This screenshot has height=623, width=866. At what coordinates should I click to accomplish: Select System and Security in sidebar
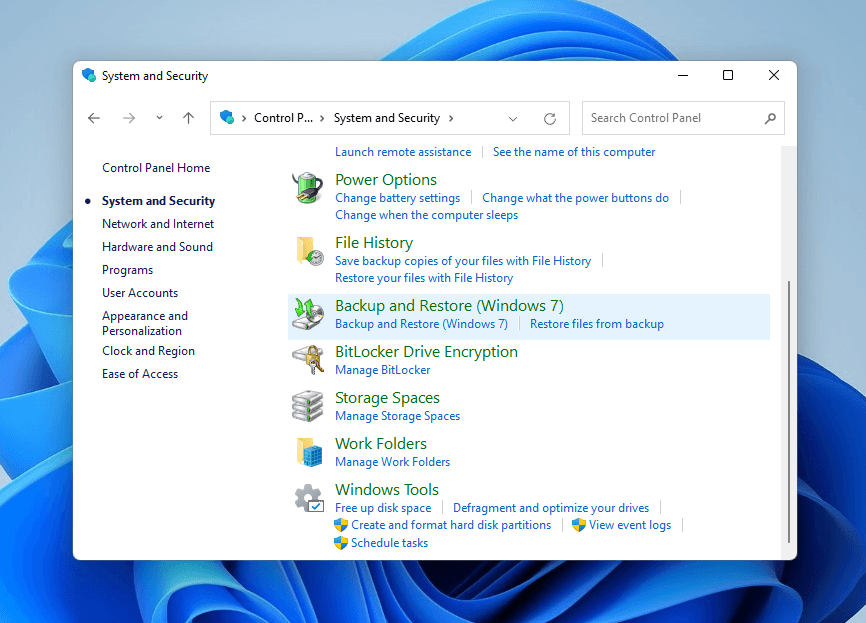159,201
